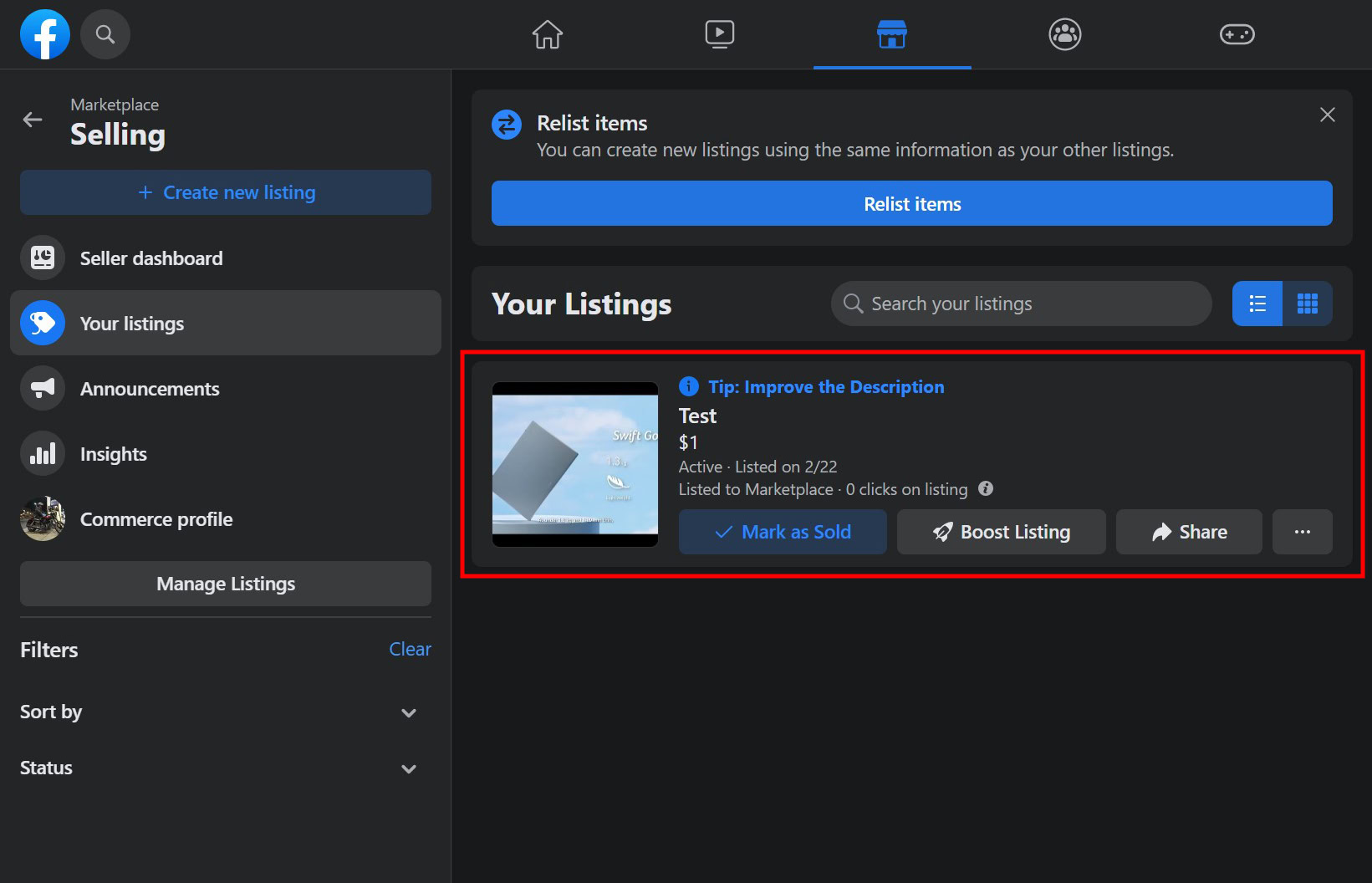Open the Video tab icon
Screen dimensions: 1372x883
coord(720,34)
